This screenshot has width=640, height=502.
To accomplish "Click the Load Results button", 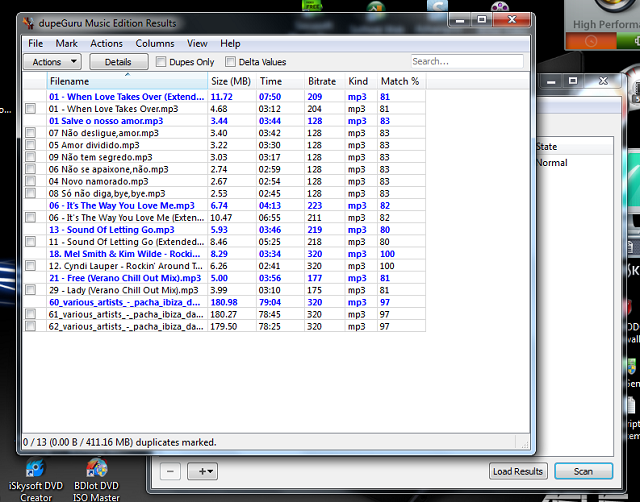I will tap(518, 471).
